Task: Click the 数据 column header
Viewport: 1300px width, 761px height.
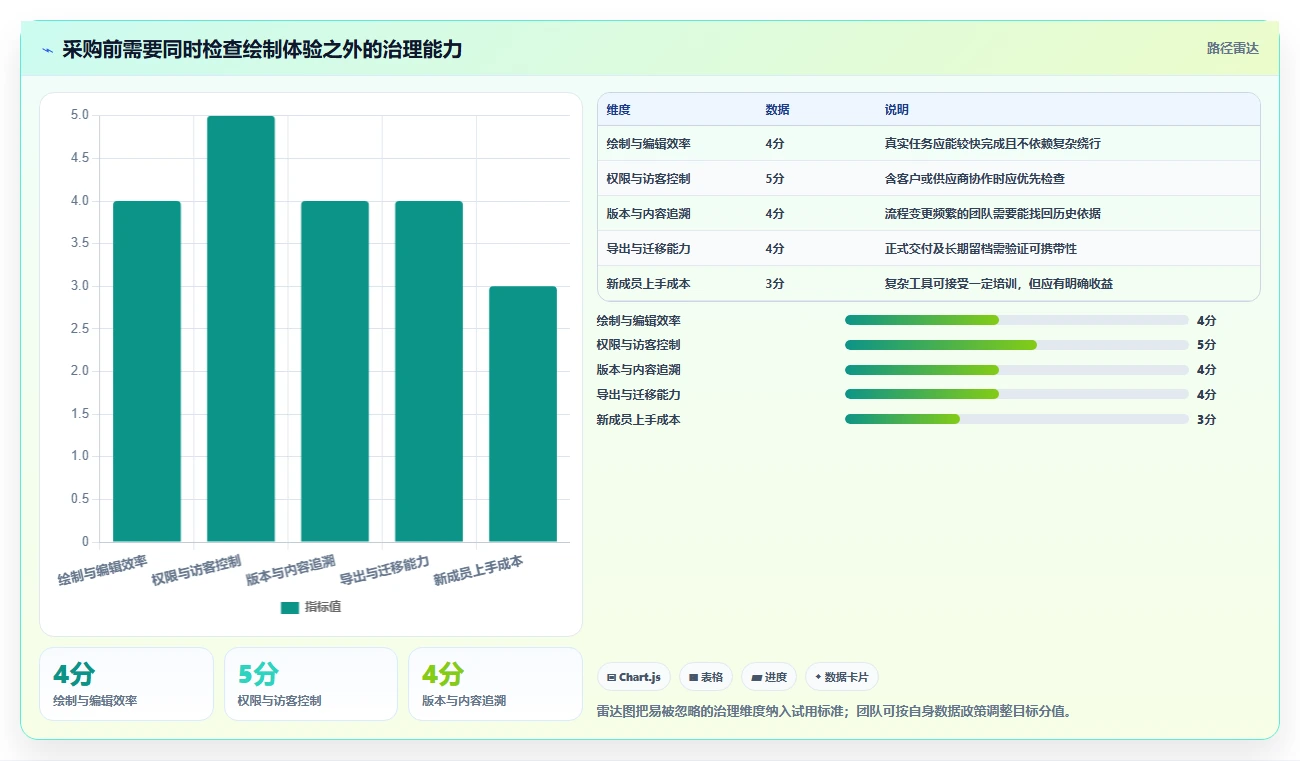Action: click(777, 110)
